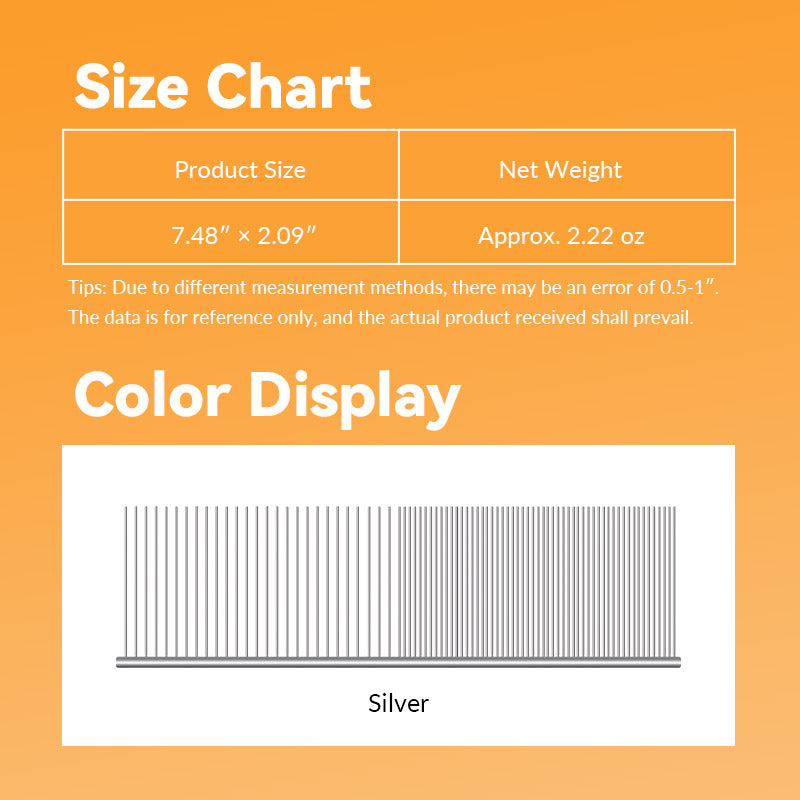Image resolution: width=800 pixels, height=800 pixels.
Task: Click the fine-spaced teeth of the comb
Action: click(x=537, y=582)
